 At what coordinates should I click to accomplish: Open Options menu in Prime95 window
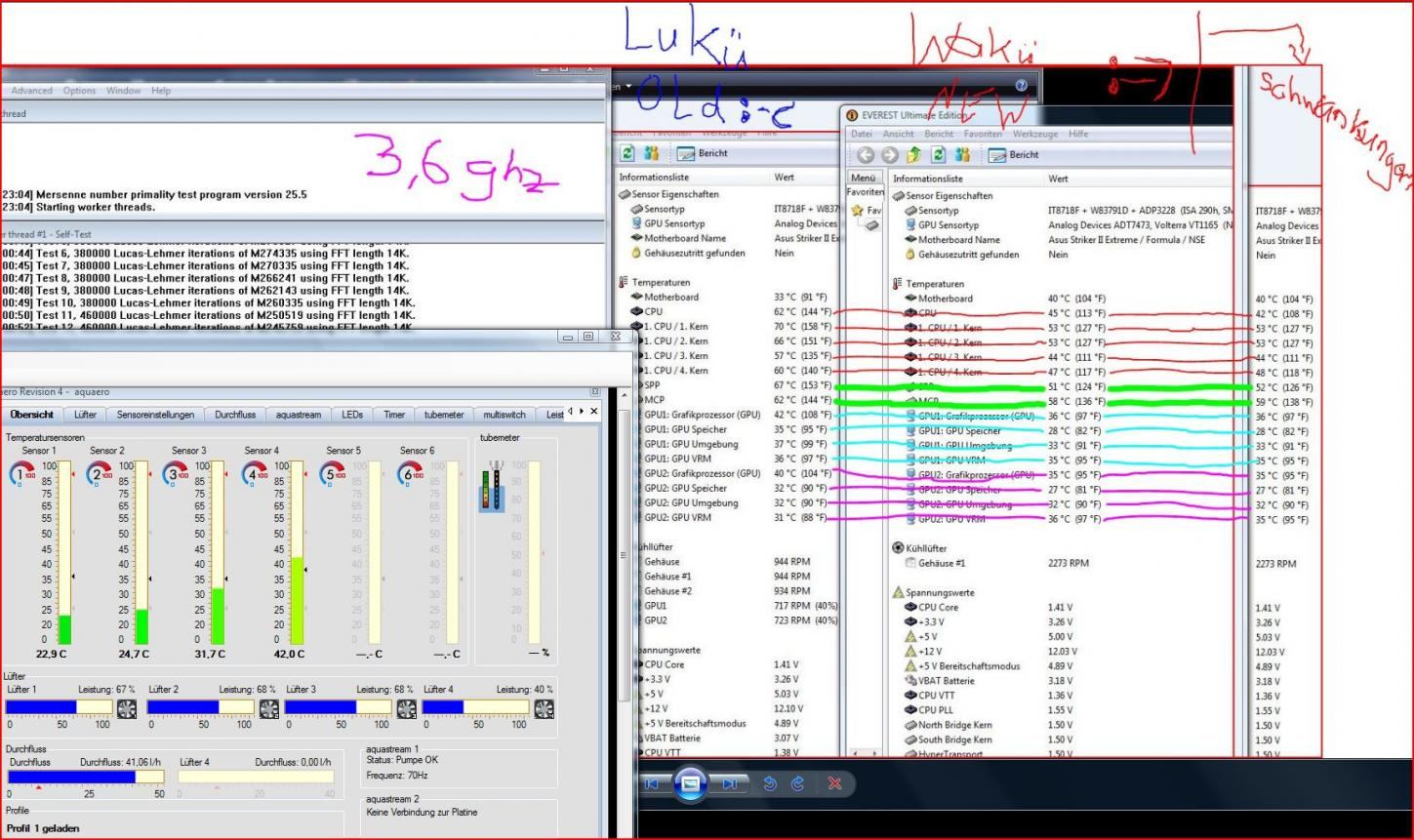(80, 91)
